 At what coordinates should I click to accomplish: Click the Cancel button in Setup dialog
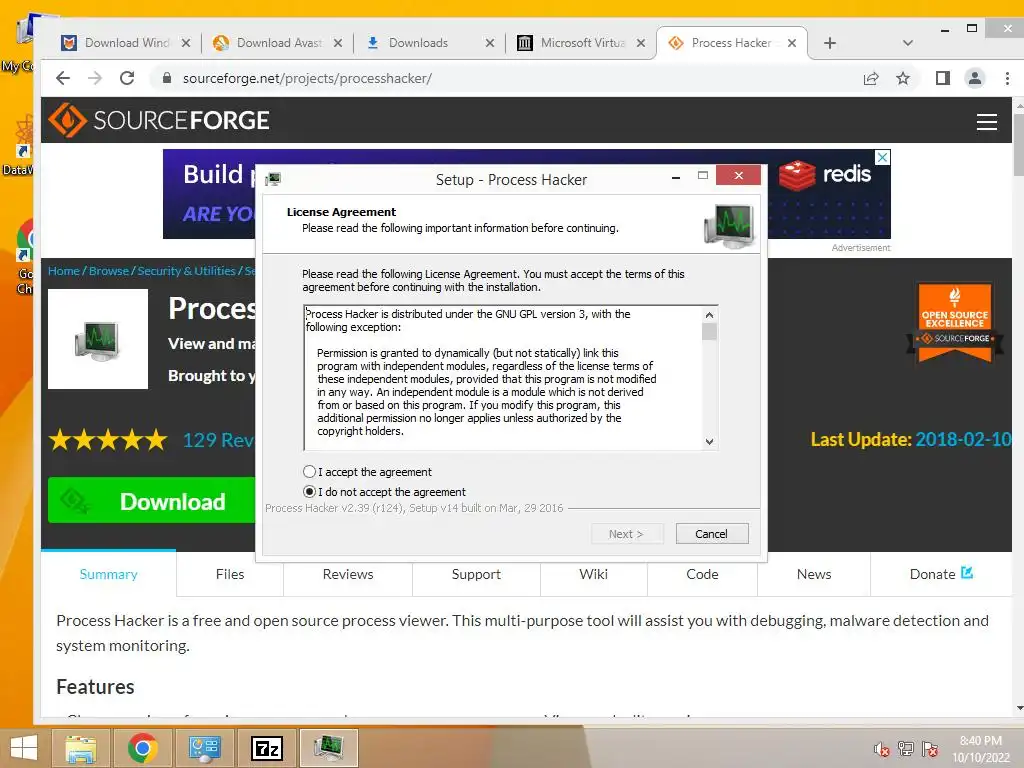click(x=712, y=534)
